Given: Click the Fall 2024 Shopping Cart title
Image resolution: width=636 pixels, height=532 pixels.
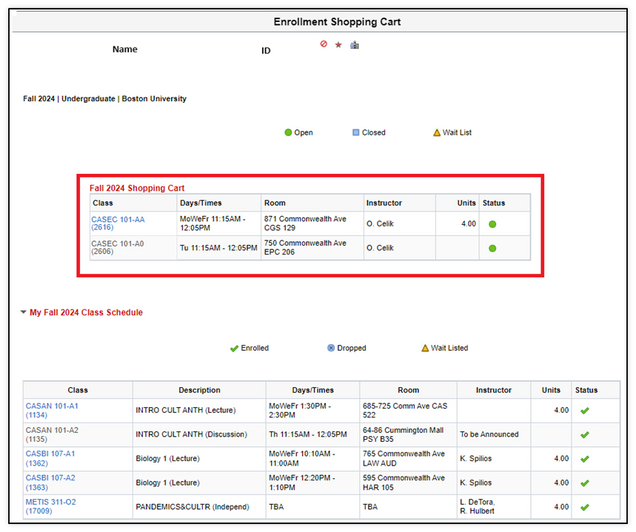Looking at the screenshot, I should pos(137,188).
